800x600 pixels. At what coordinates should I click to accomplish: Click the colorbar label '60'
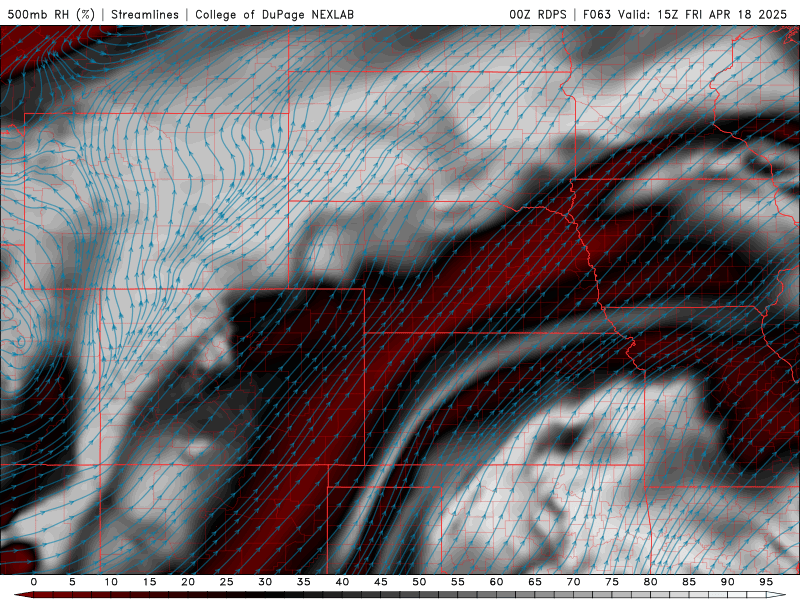[496, 582]
